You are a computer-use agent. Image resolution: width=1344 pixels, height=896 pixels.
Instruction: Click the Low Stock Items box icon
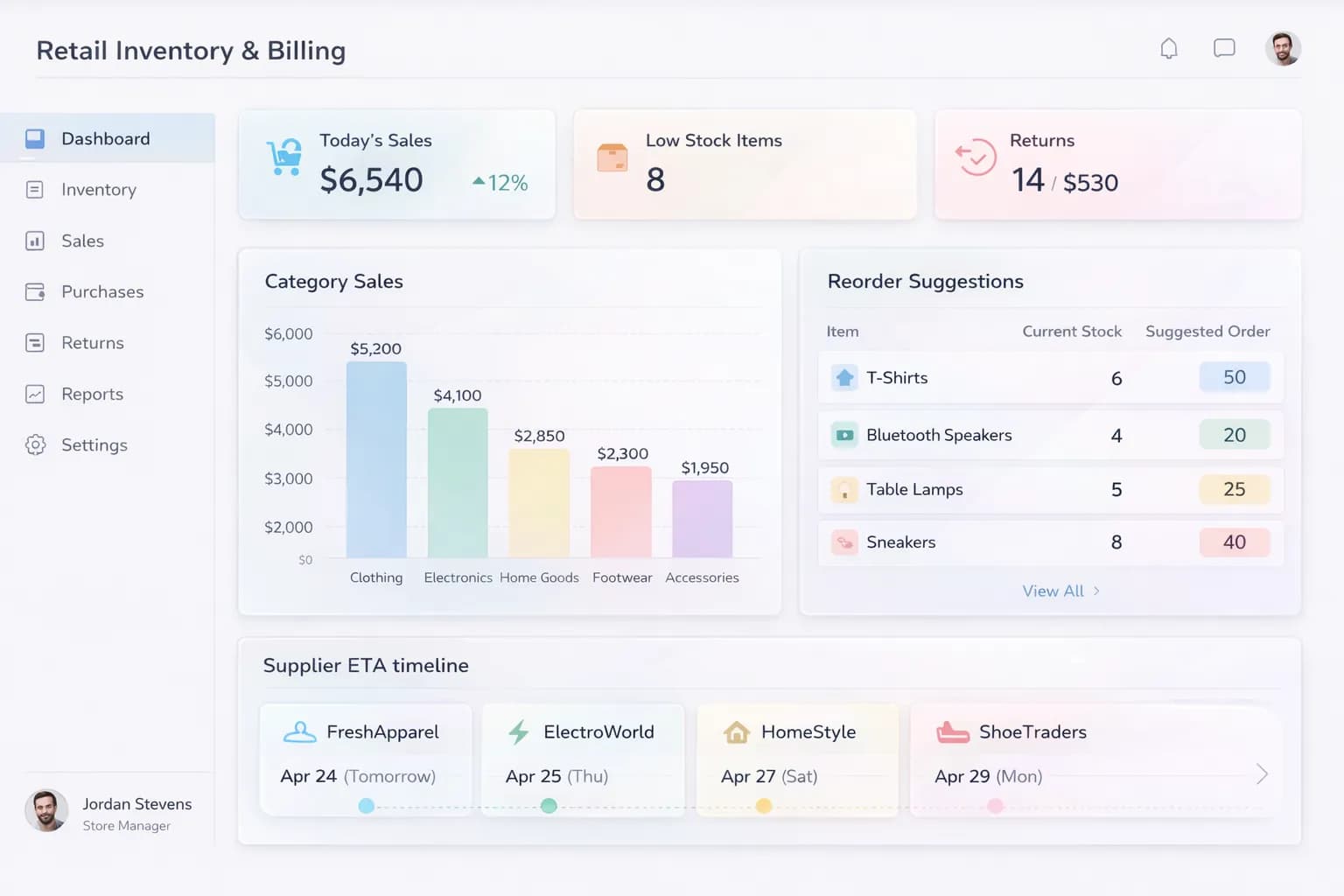coord(612,158)
